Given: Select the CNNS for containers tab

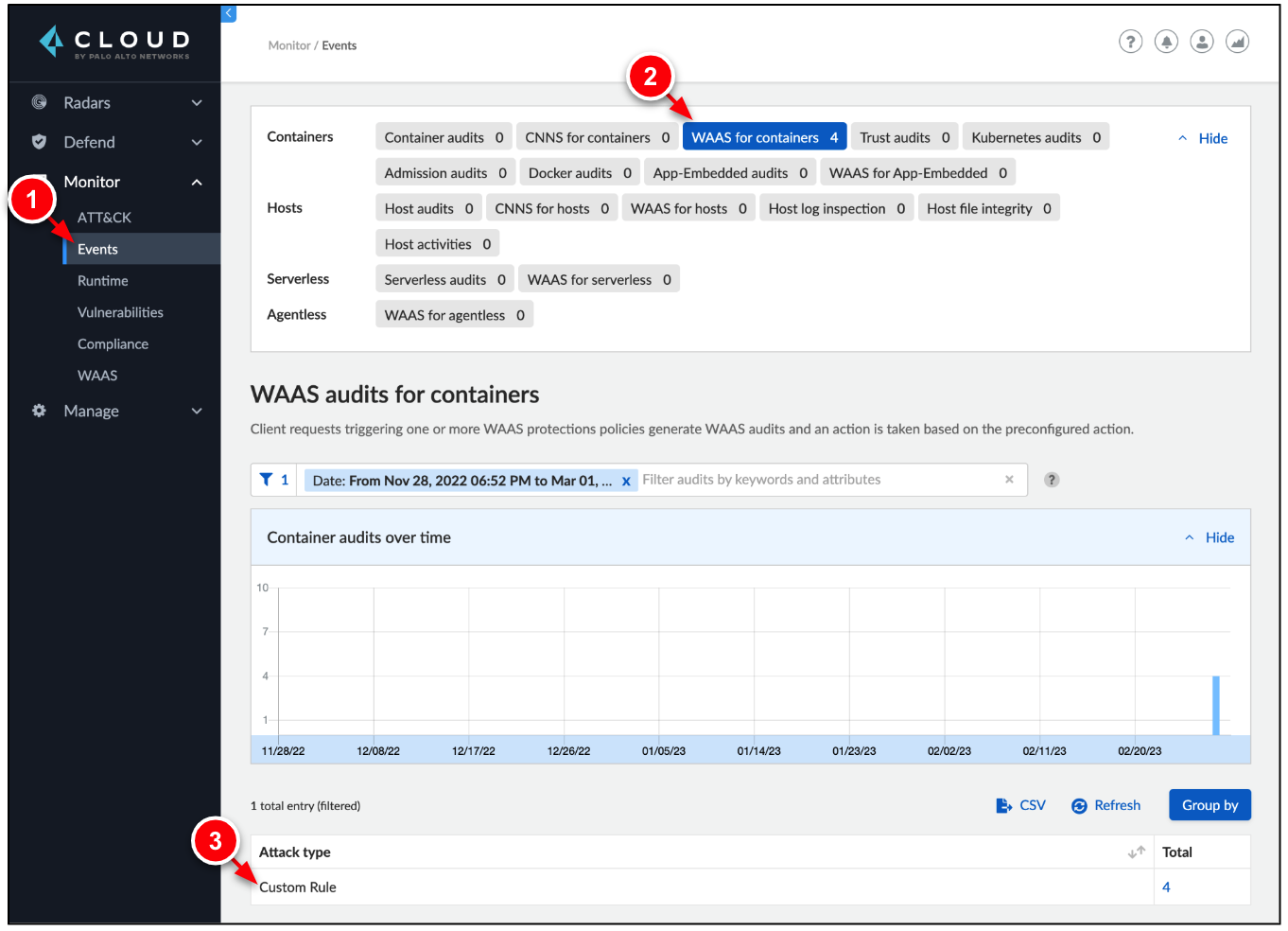Looking at the screenshot, I should point(598,137).
